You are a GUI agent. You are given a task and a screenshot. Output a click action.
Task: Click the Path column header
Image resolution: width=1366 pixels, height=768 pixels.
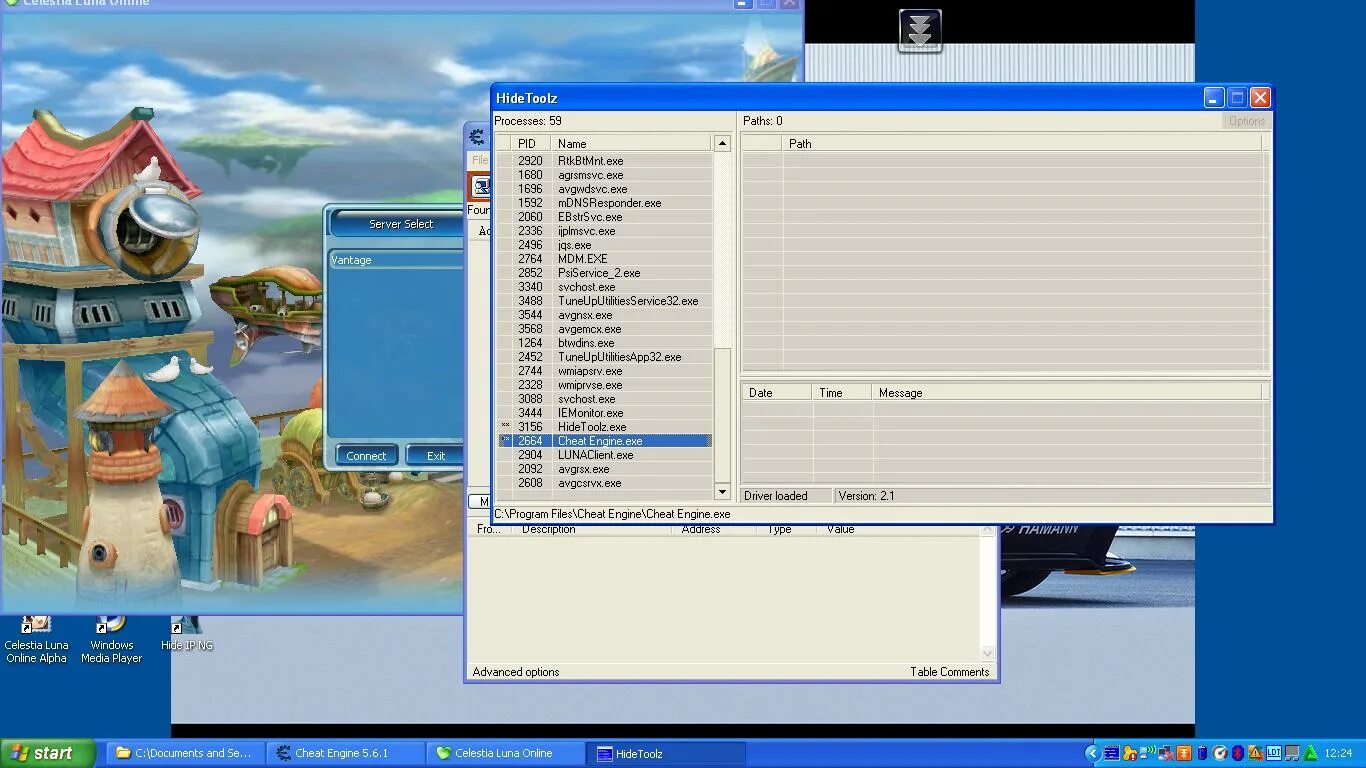[1022, 144]
